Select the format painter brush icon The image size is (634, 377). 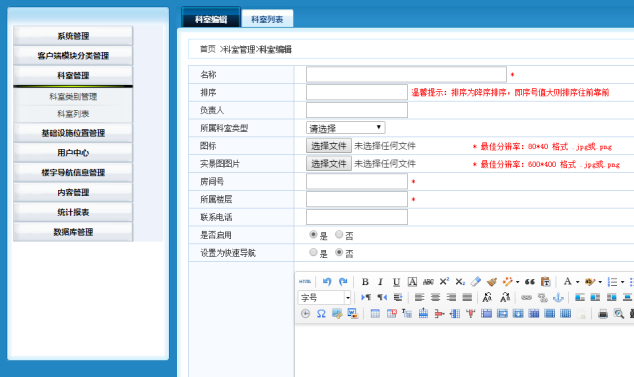pyautogui.click(x=492, y=282)
